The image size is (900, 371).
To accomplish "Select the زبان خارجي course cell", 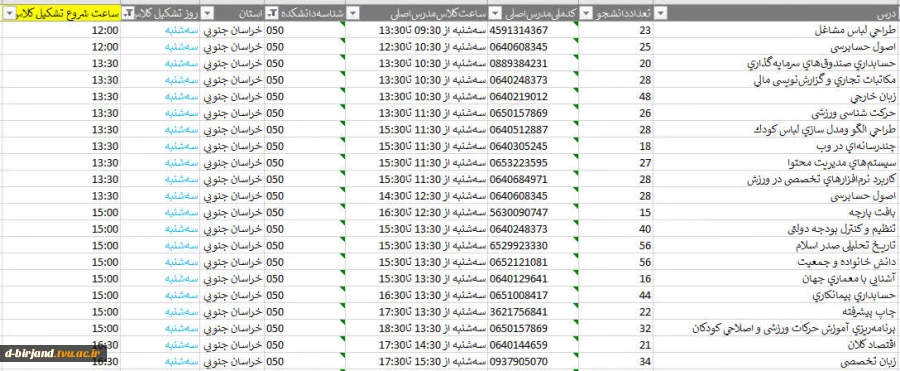I will pyautogui.click(x=776, y=96).
